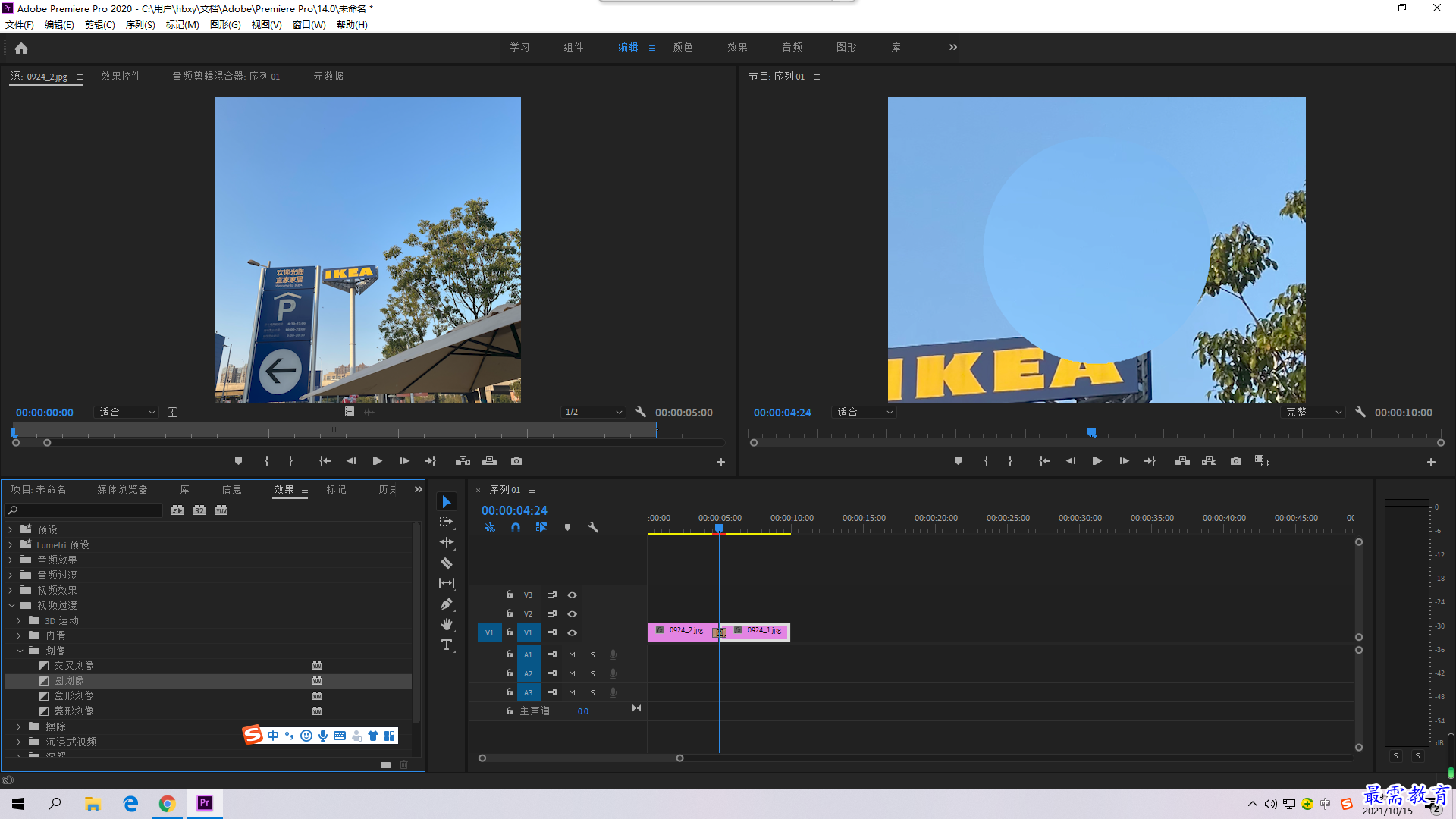Toggle Linked Selection in timeline

(x=541, y=527)
